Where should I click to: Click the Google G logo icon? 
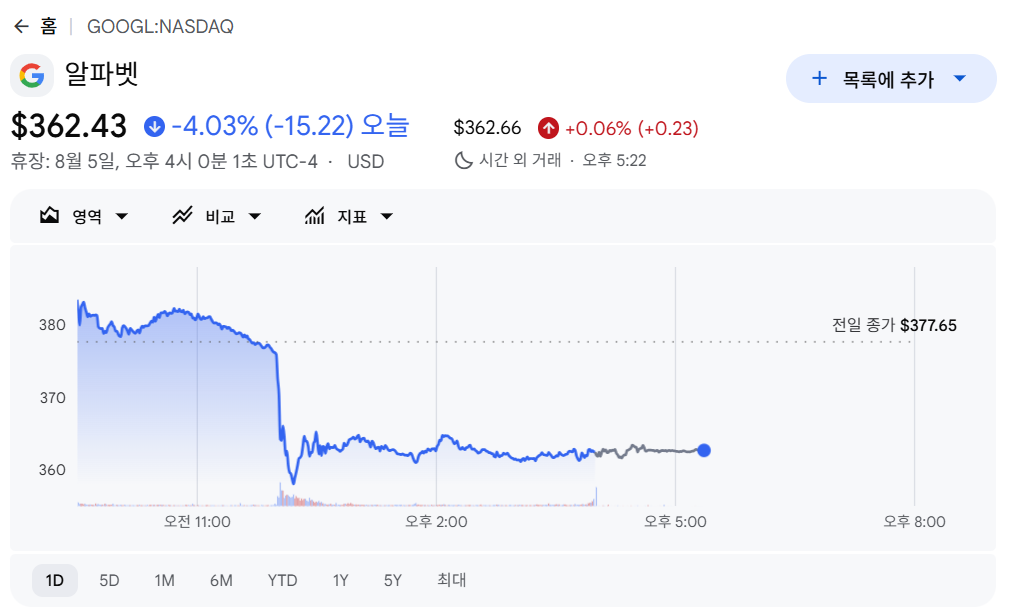click(32, 76)
